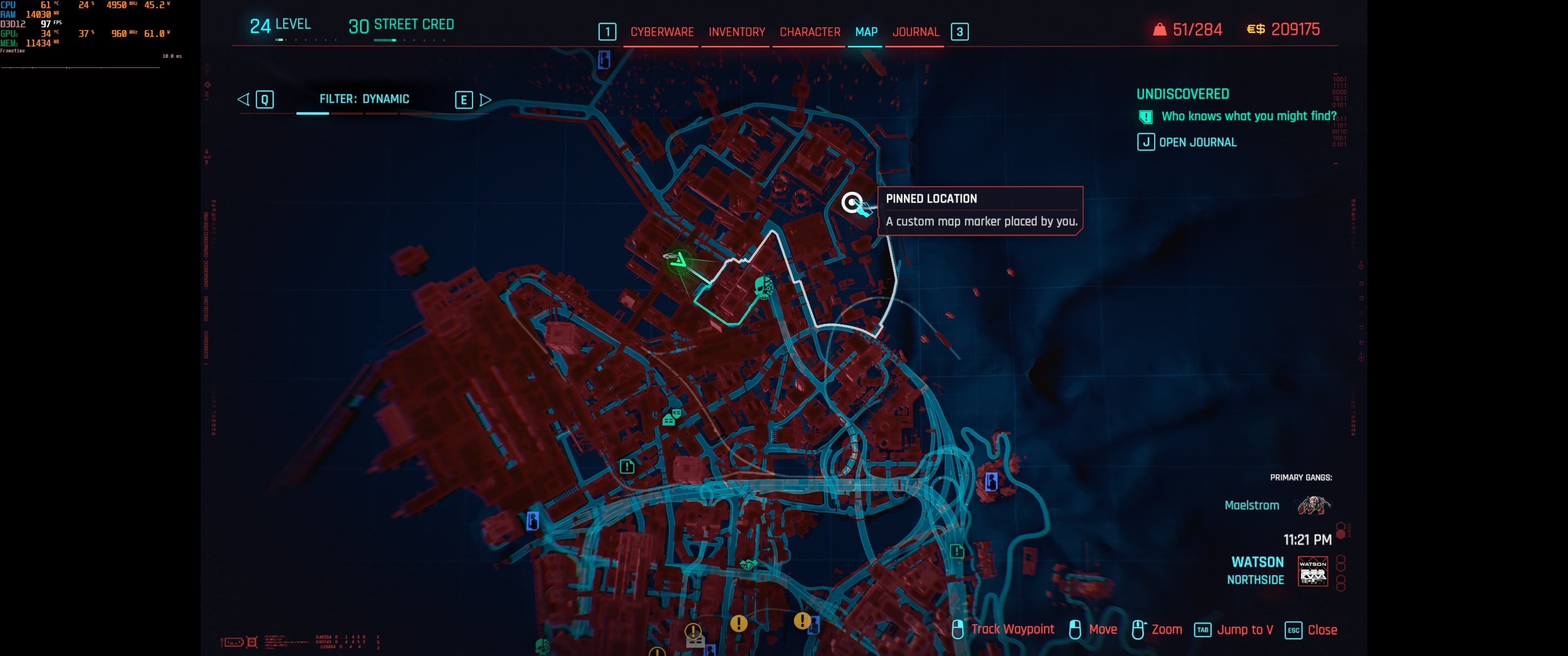Click the J key beside OPEN JOURNAL

pyautogui.click(x=1145, y=142)
